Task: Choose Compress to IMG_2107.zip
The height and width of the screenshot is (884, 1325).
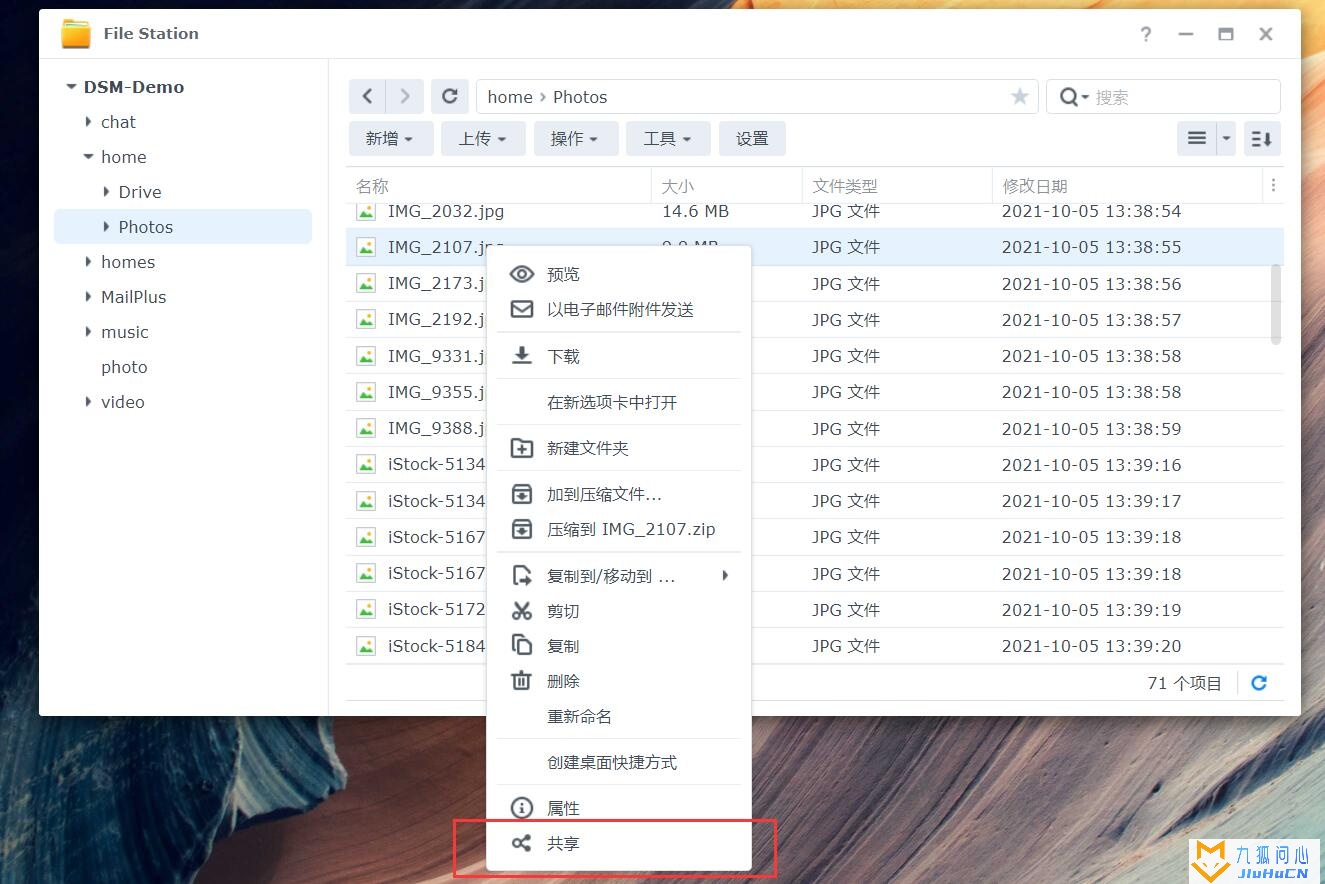Action: coord(618,529)
